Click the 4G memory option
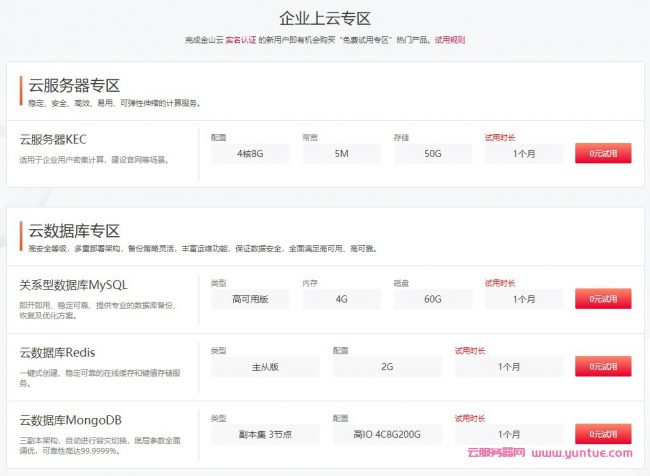The height and width of the screenshot is (476, 650). click(341, 299)
